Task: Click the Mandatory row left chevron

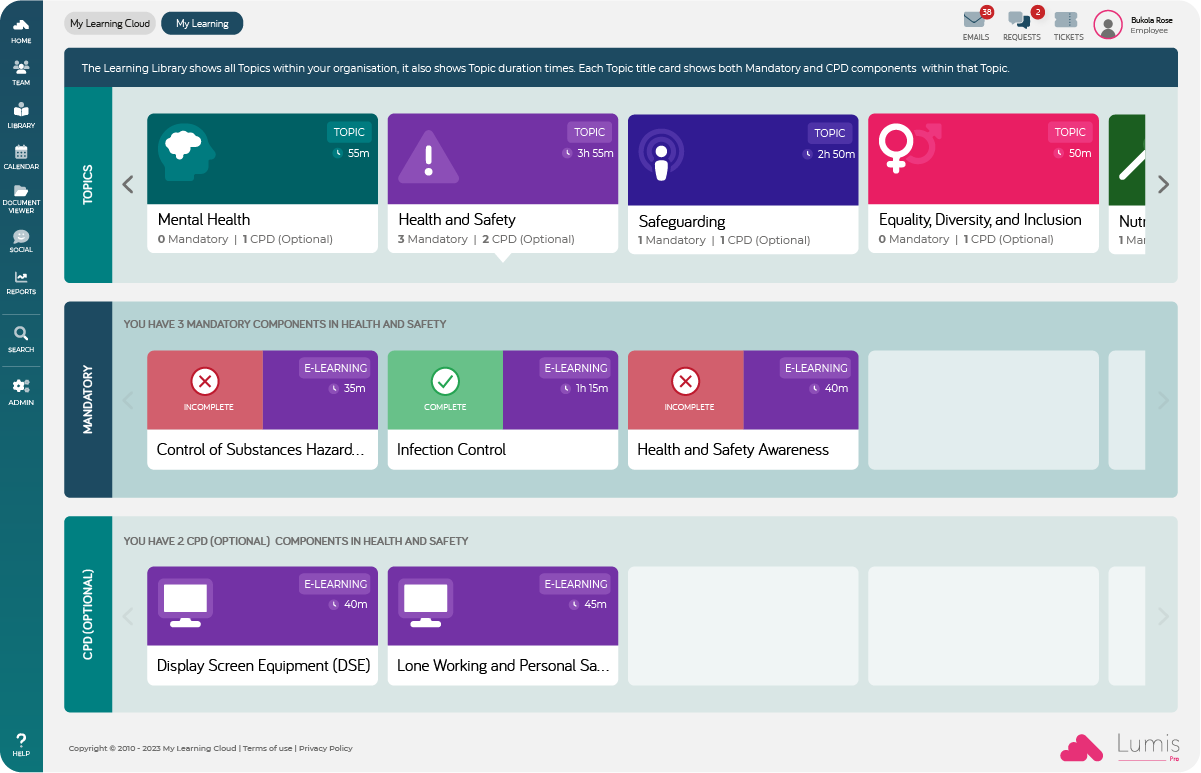Action: 128,400
